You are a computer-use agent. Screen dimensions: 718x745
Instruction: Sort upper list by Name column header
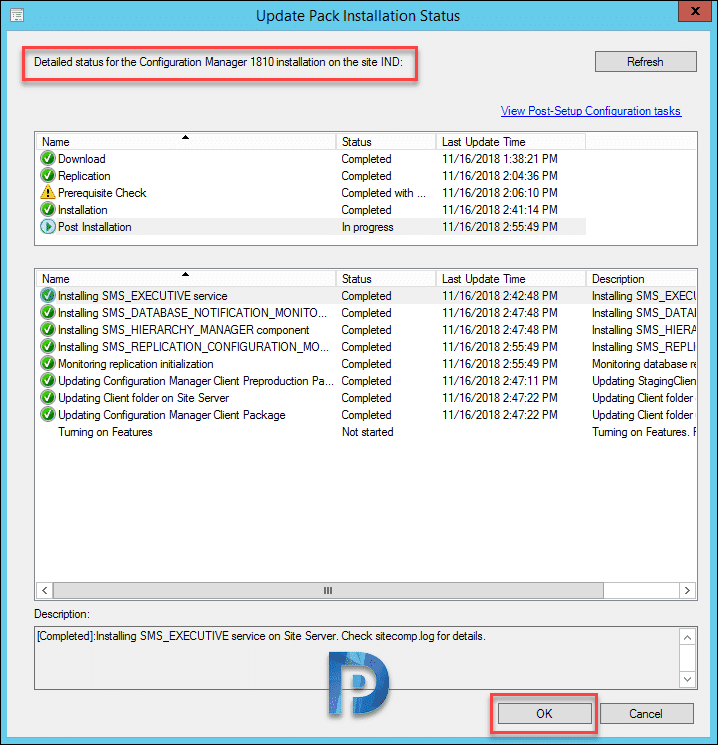coord(186,142)
